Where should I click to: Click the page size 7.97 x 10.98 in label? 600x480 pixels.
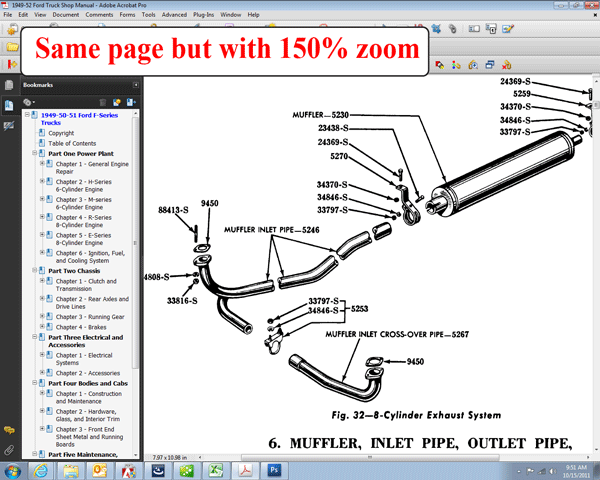point(170,457)
